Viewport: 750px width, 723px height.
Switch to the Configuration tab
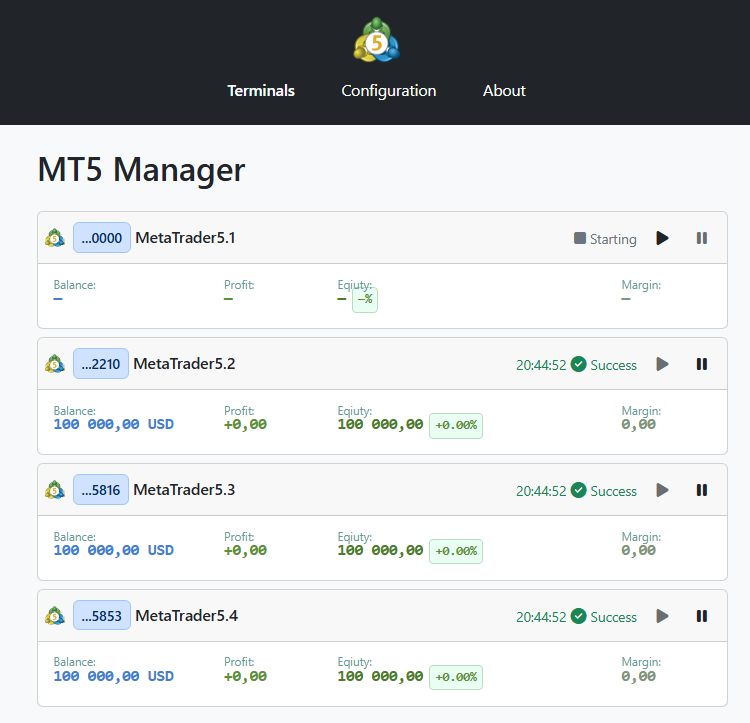click(x=388, y=91)
